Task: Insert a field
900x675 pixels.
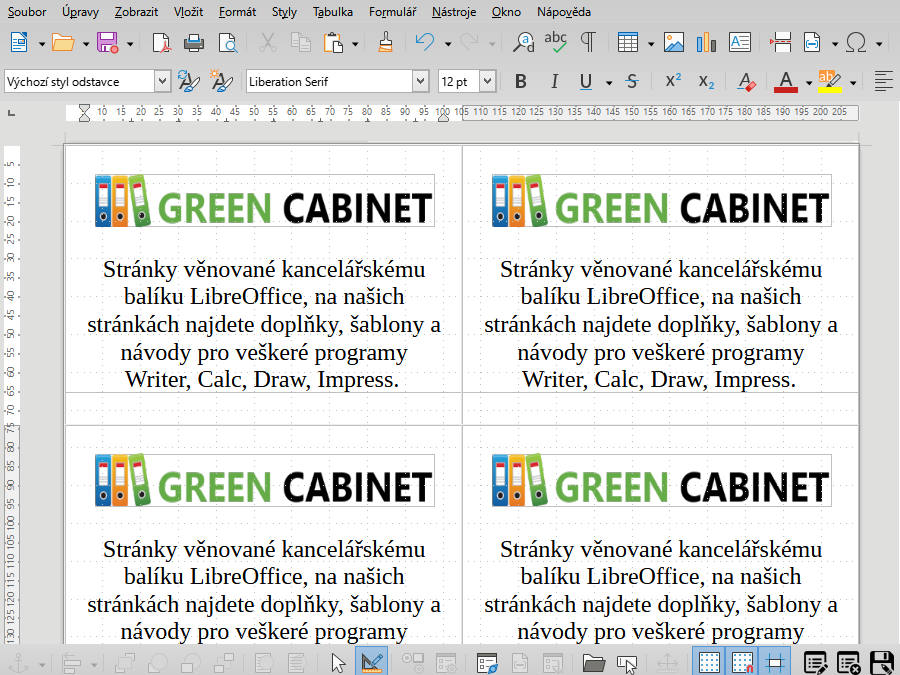Action: [812, 42]
